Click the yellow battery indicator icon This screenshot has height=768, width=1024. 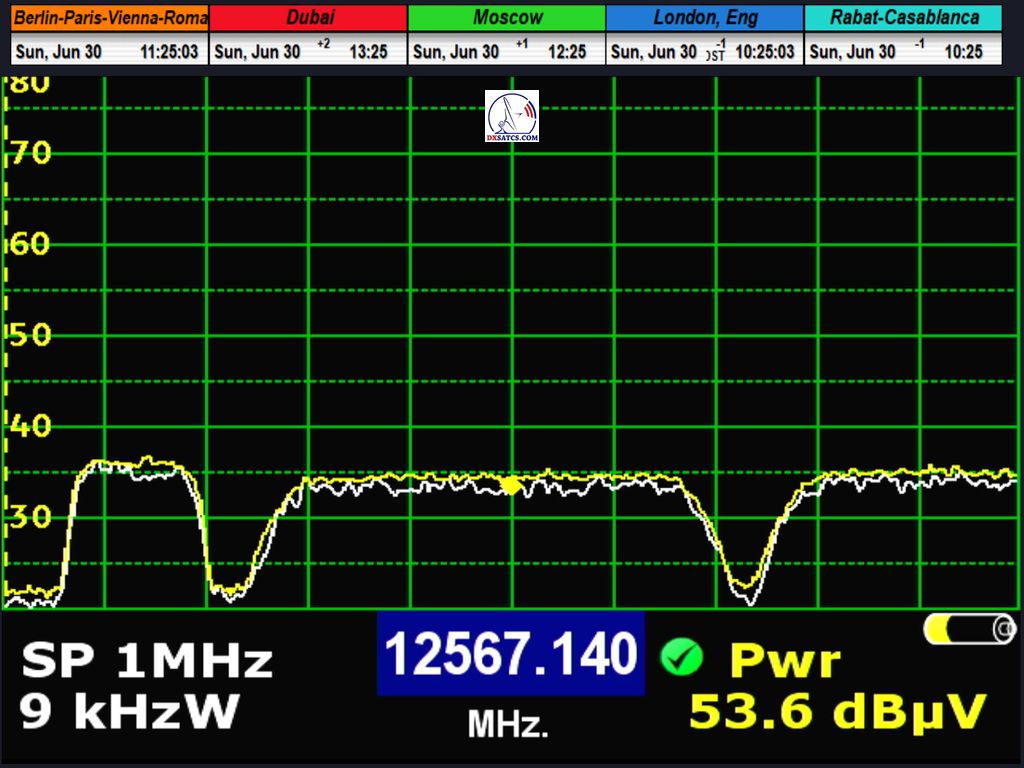pyautogui.click(x=969, y=629)
